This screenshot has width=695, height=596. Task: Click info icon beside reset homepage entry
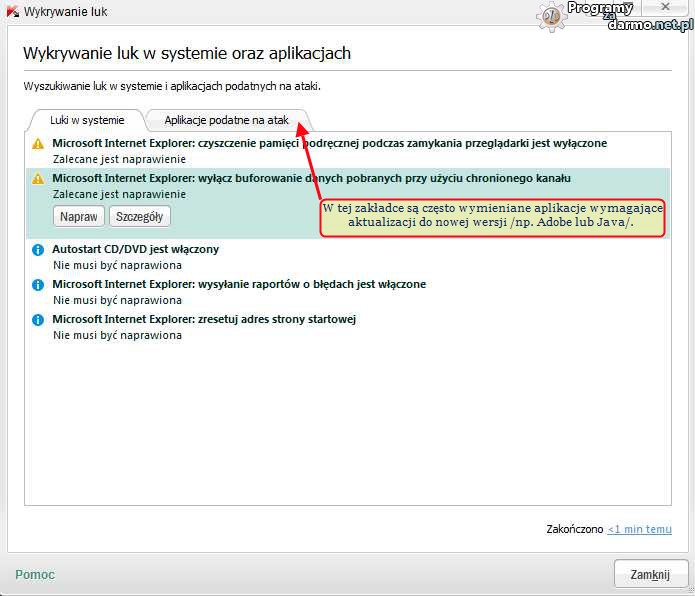(x=38, y=320)
